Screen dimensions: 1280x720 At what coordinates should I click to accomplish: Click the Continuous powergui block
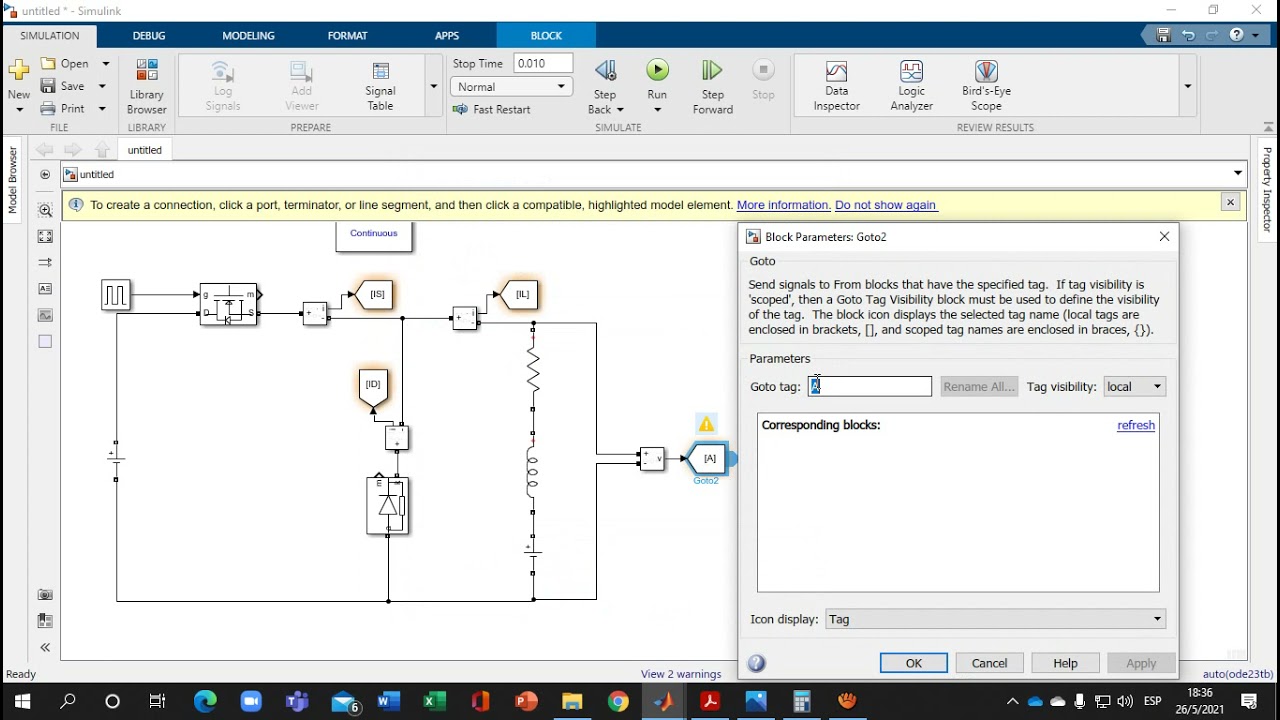[x=374, y=237]
